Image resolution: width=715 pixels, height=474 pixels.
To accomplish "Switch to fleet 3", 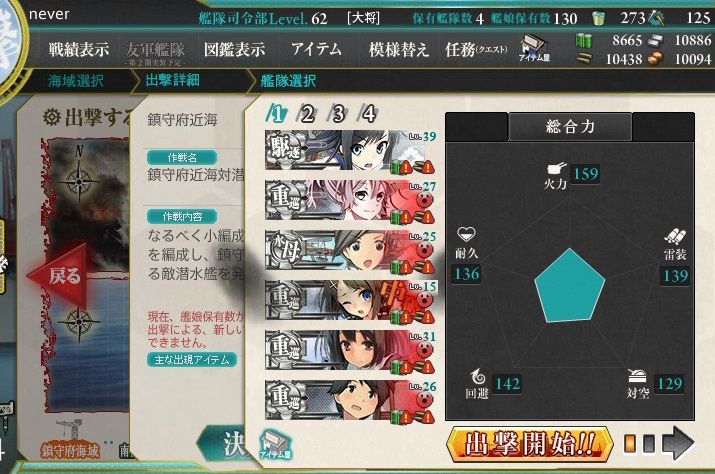I will click(338, 114).
